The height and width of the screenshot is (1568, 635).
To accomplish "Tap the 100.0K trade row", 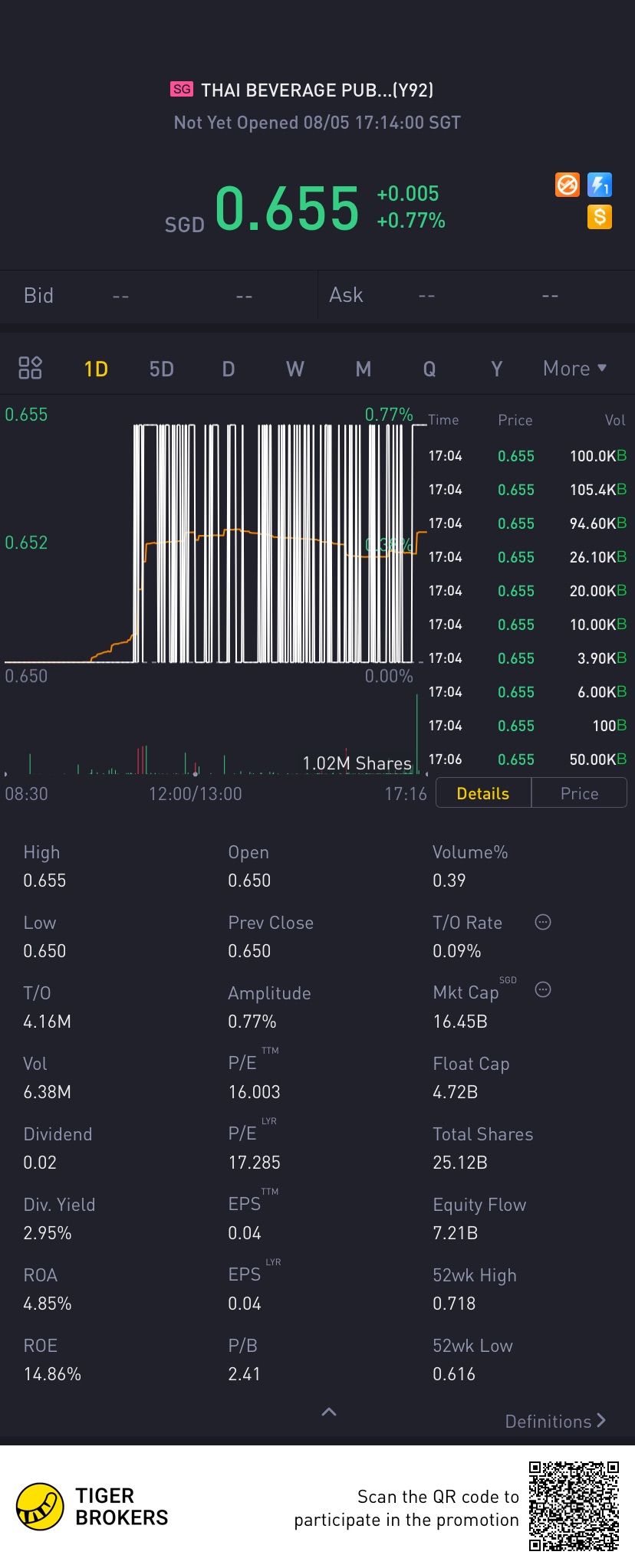I will click(528, 456).
